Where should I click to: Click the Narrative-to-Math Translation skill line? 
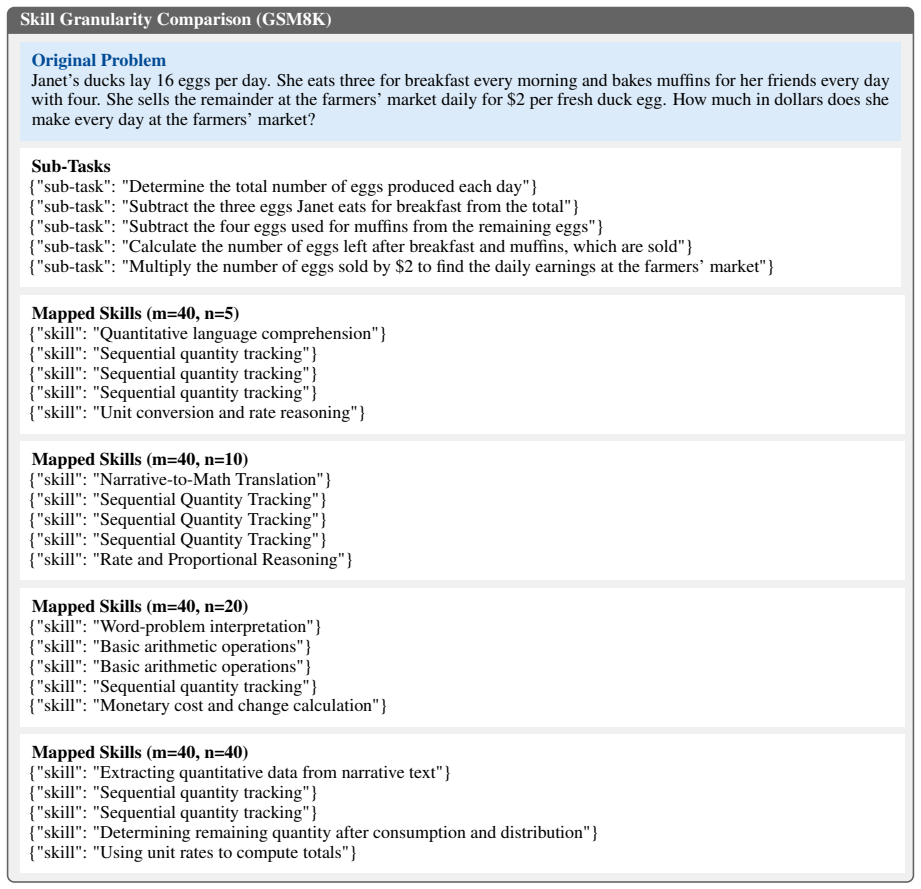(180, 480)
